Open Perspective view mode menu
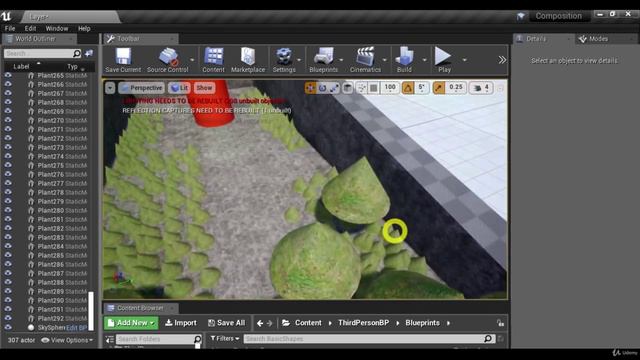Screen dimensions: 640x360 (142, 88)
